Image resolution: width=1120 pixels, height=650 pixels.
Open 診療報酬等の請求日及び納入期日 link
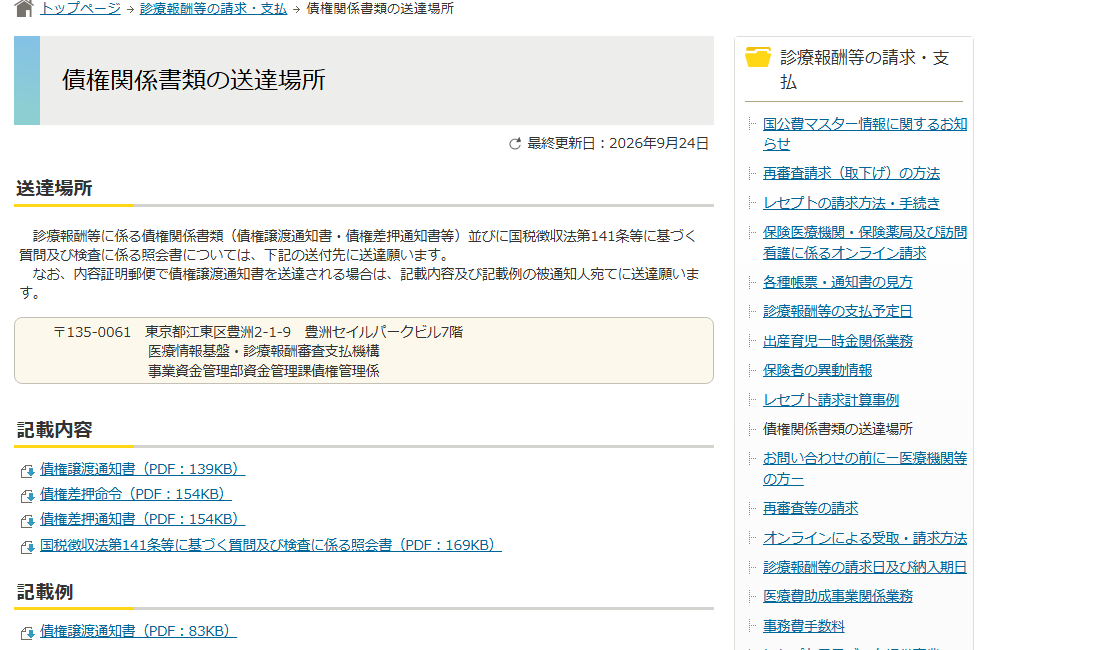click(x=864, y=567)
